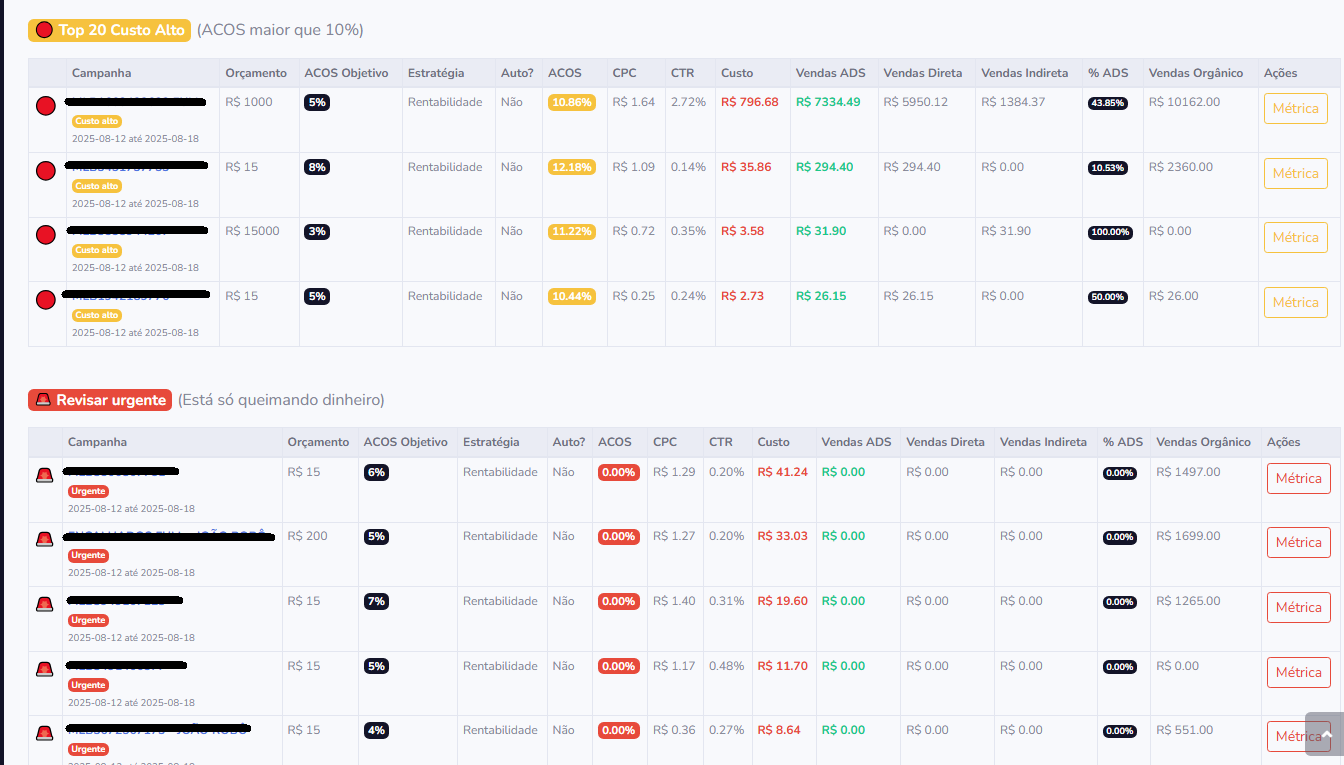Click the siren icon on the R$ 200 budget row
Screen dimensions: 1344x765
[44, 540]
